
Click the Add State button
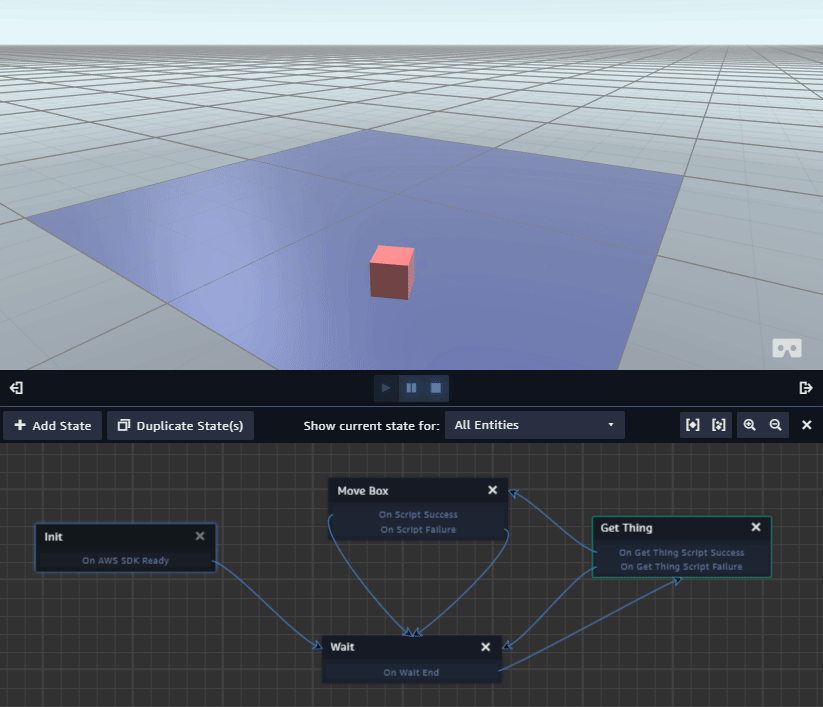pos(53,425)
